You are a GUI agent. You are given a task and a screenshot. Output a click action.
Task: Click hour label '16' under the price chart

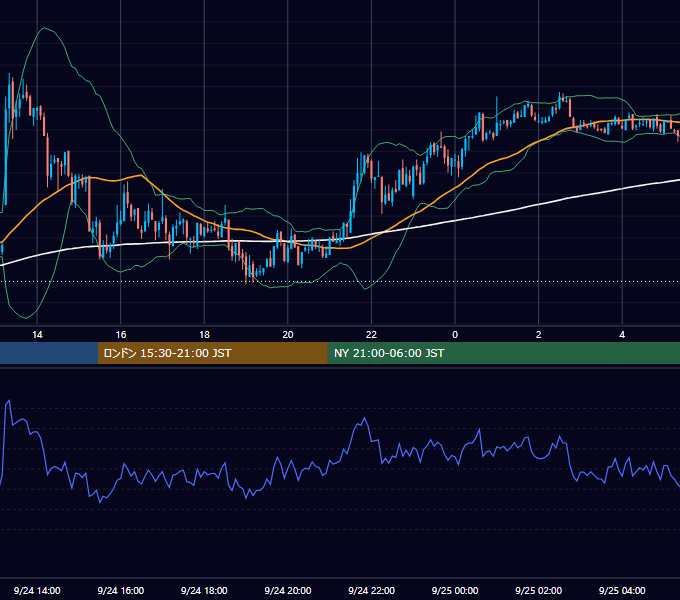tap(121, 334)
